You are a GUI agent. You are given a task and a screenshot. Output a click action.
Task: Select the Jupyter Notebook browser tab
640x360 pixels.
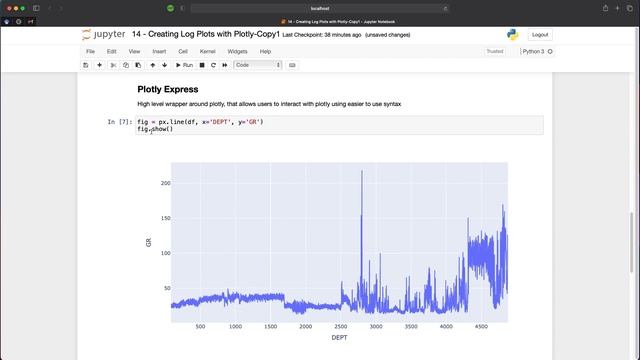point(338,22)
